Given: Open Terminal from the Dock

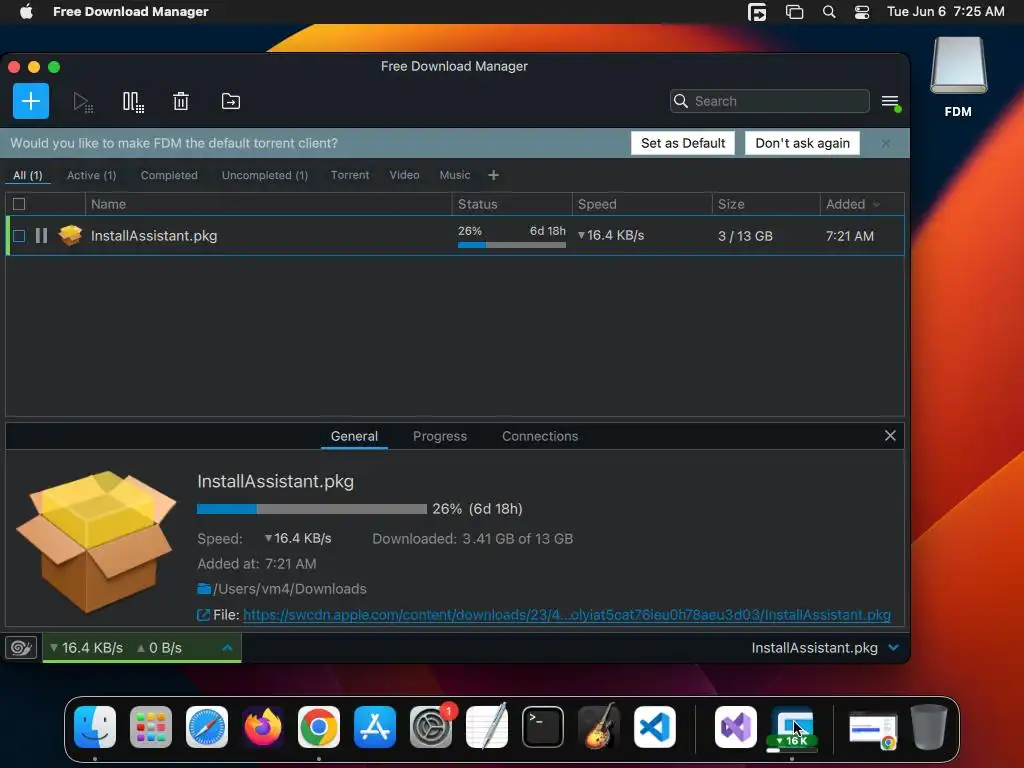Looking at the screenshot, I should tap(543, 727).
